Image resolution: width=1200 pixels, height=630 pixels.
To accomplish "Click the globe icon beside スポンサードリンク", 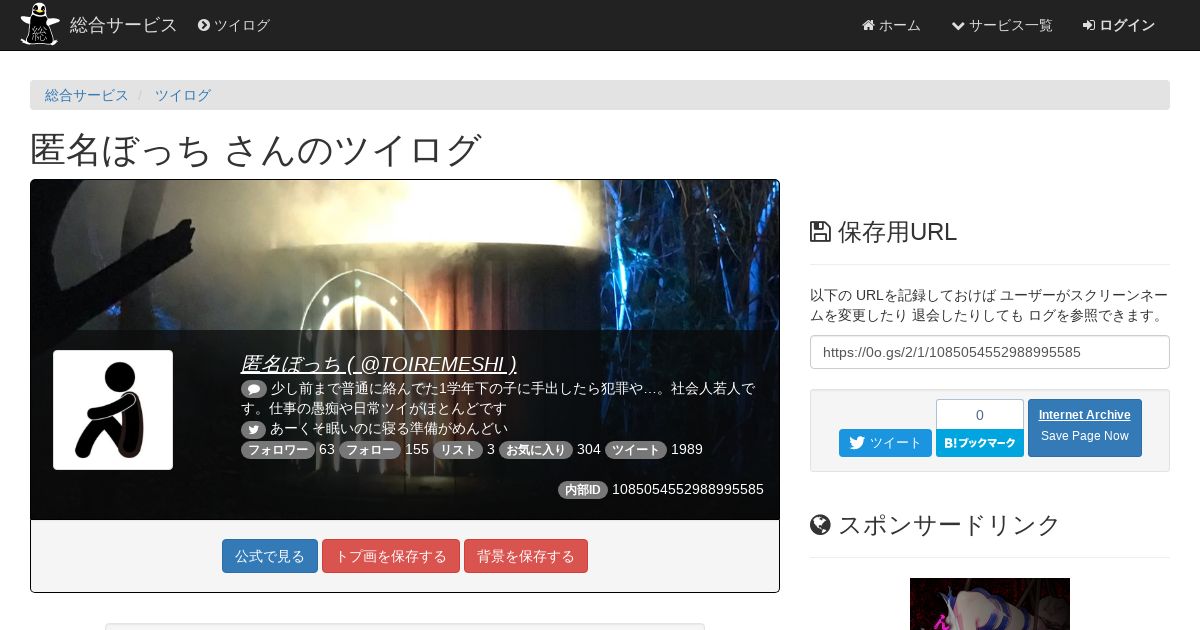I will [x=820, y=525].
